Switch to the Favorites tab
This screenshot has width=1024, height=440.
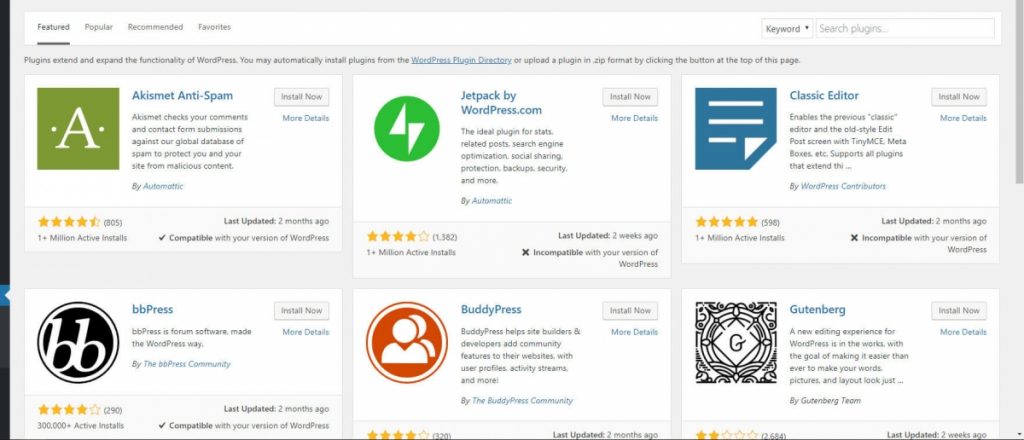(214, 27)
